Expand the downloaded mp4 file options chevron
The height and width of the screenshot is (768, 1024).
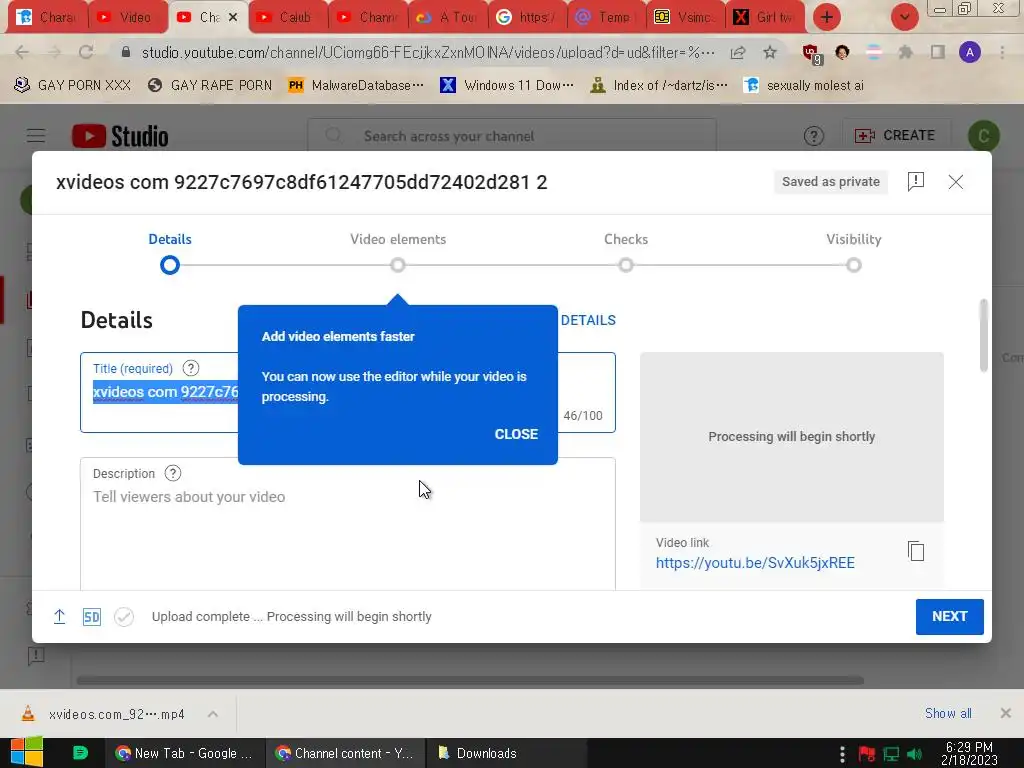click(213, 714)
